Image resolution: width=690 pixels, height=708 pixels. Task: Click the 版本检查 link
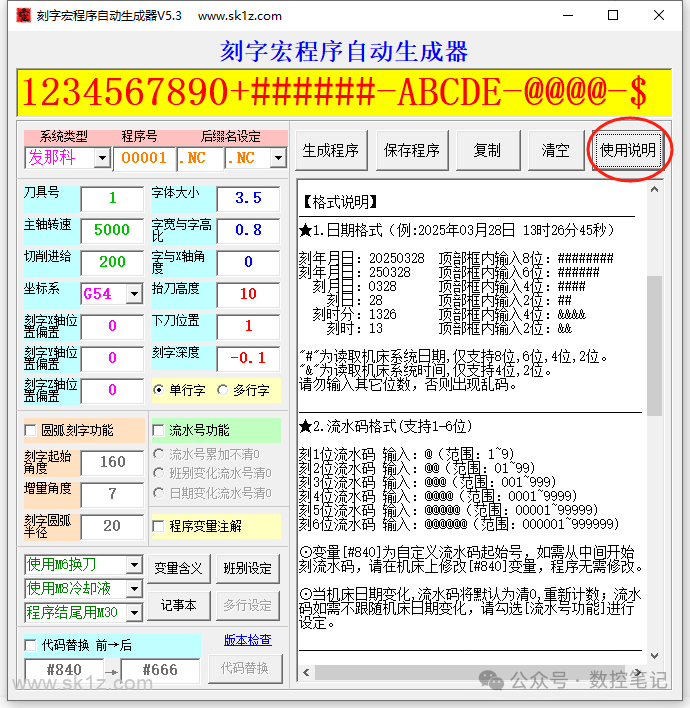pos(247,640)
